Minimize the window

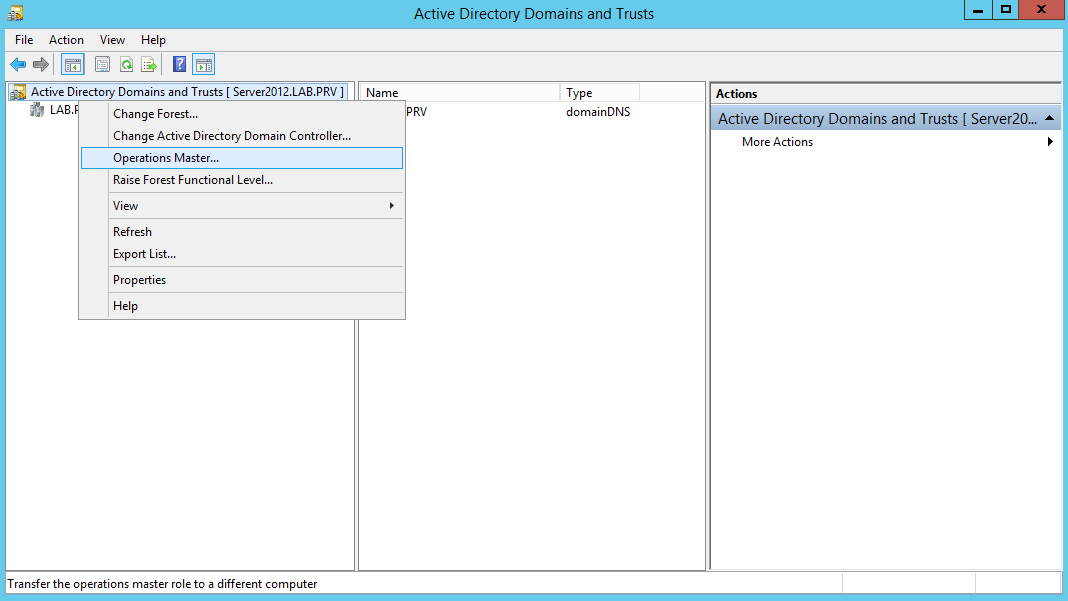coord(978,10)
